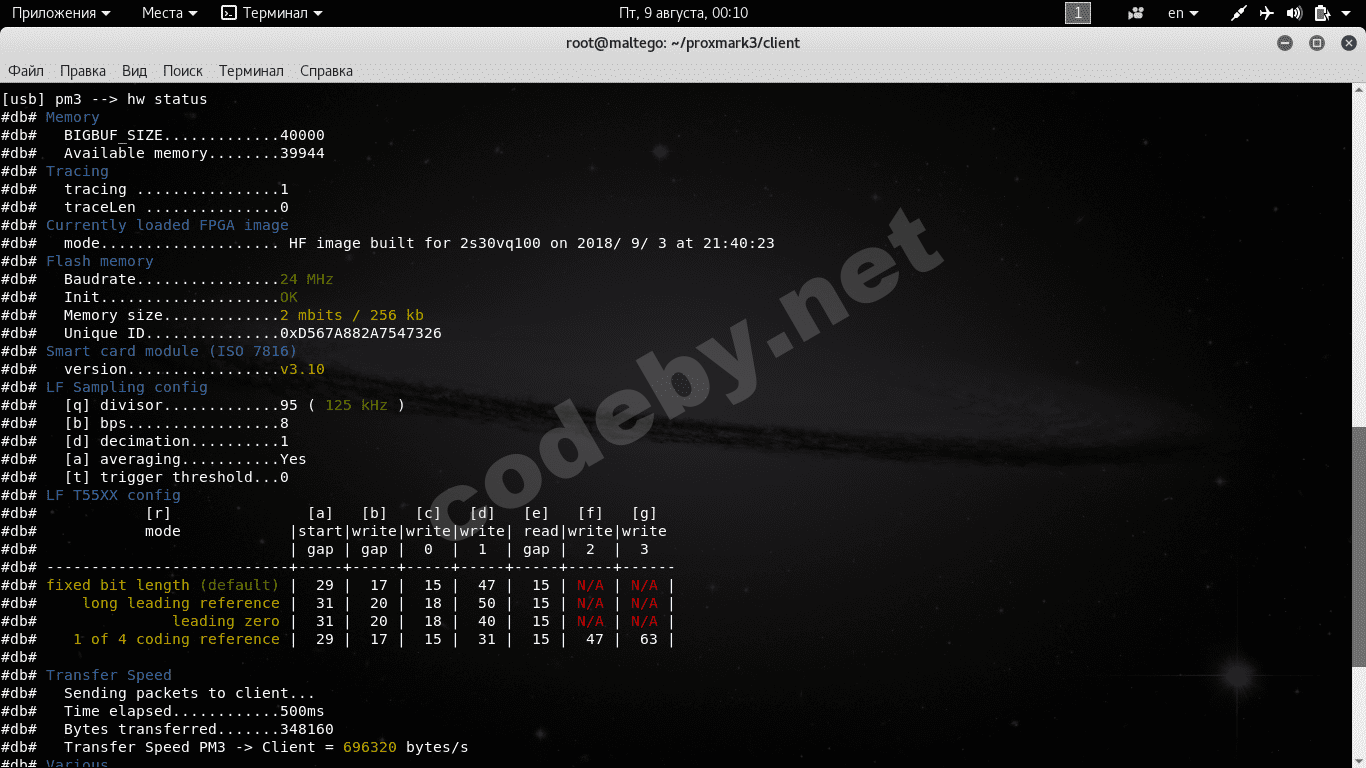Click the clock showing Пт, 9 августа, 00:10
Image resolution: width=1366 pixels, height=768 pixels.
click(683, 13)
